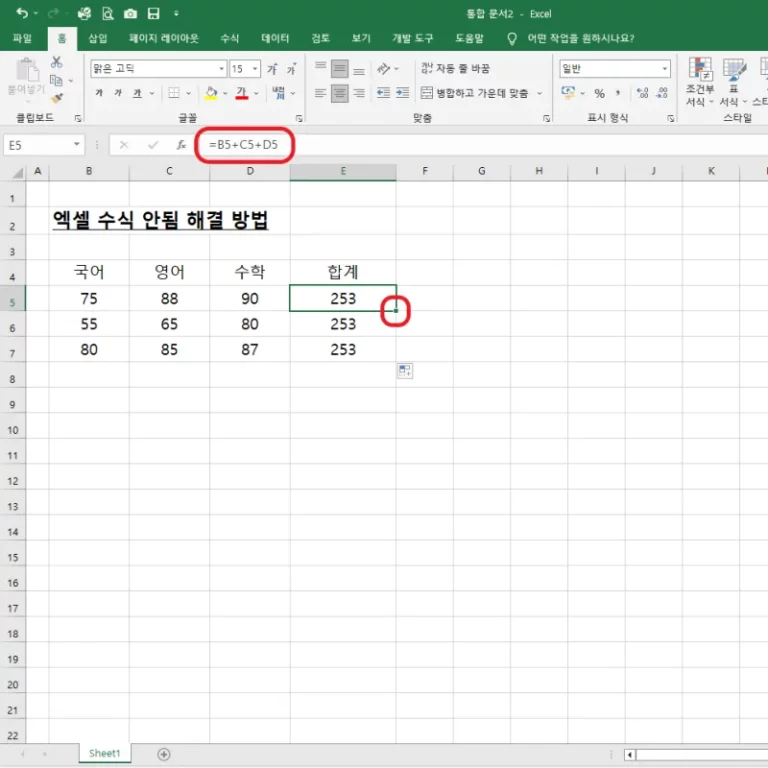Toggle Top Align vertical alignment

(320, 69)
